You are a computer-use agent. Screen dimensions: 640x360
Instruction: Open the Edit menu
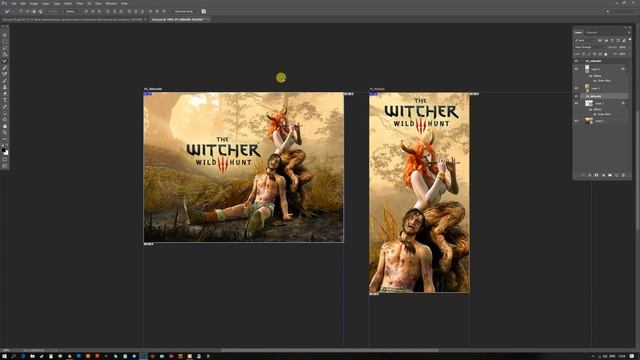coord(23,3)
